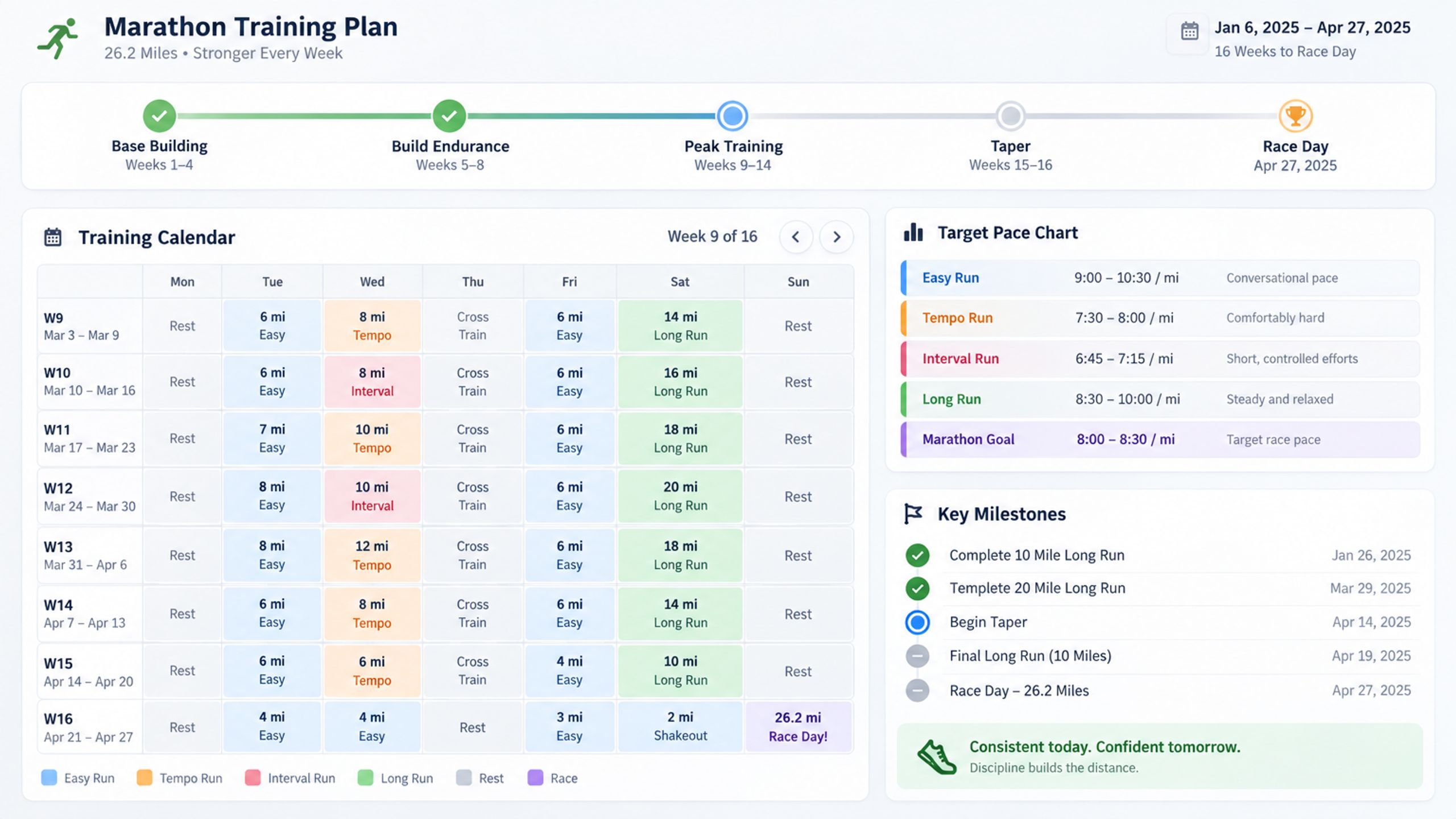Click the Training Calendar header icon
This screenshot has height=819, width=1456.
53,237
